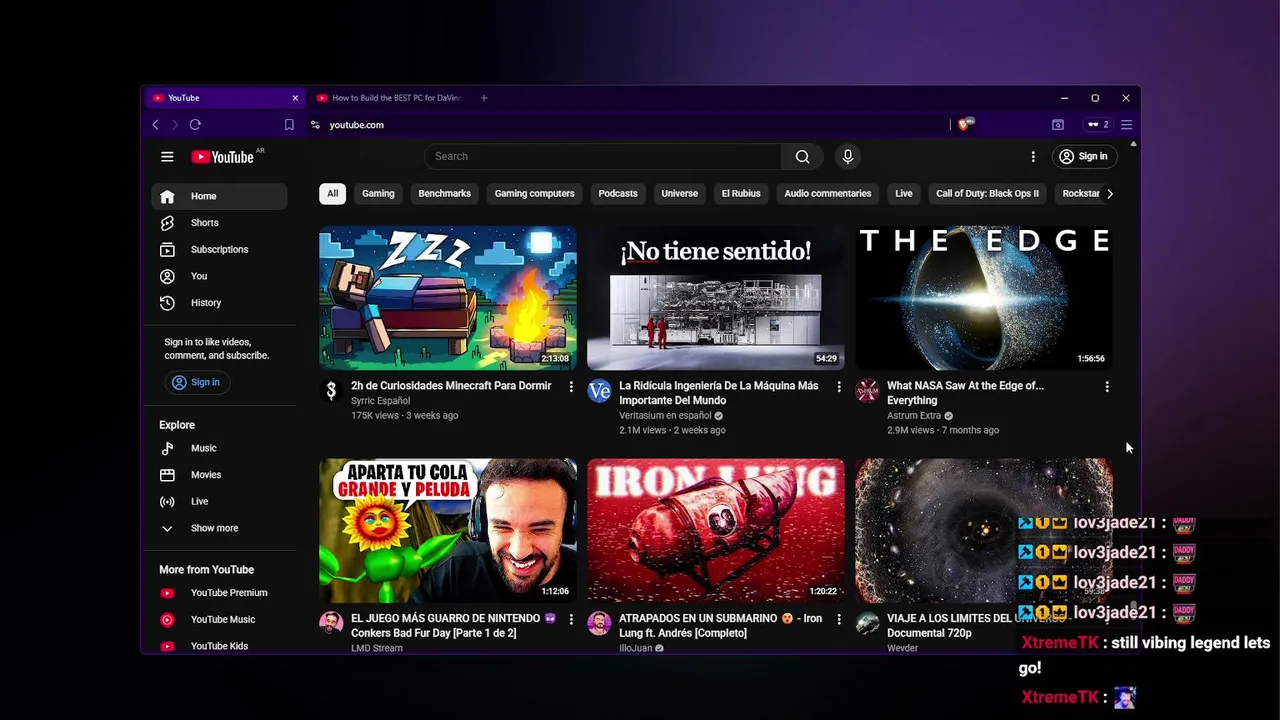Switch to the How to Build the BEST PC tab

pos(388,98)
